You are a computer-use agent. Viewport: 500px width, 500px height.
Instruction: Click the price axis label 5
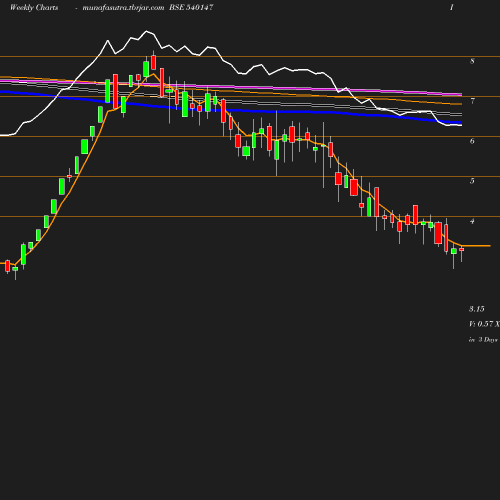[472, 181]
